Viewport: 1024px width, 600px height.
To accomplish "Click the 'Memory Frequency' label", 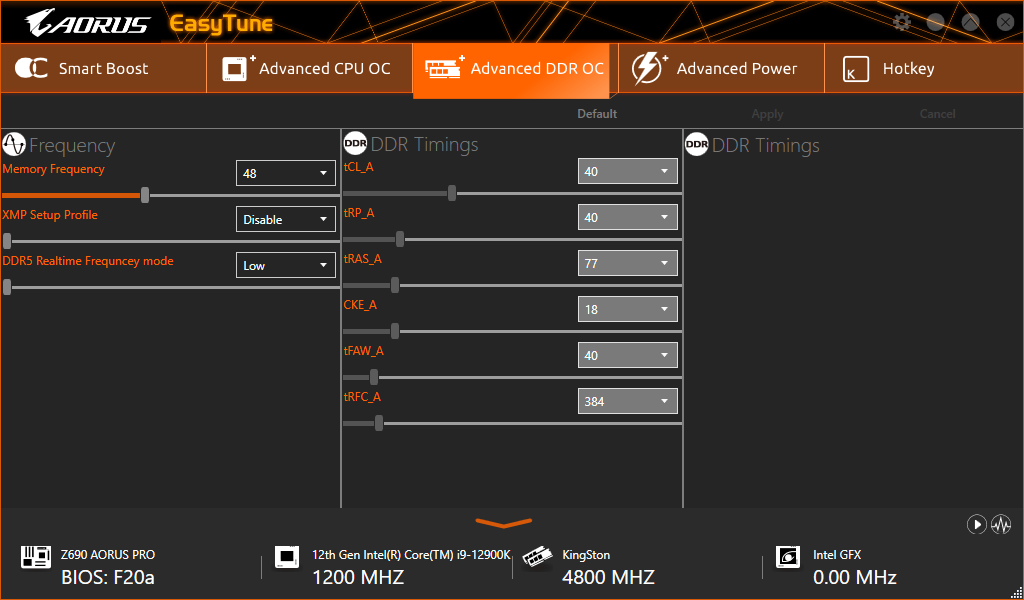I will [x=54, y=169].
